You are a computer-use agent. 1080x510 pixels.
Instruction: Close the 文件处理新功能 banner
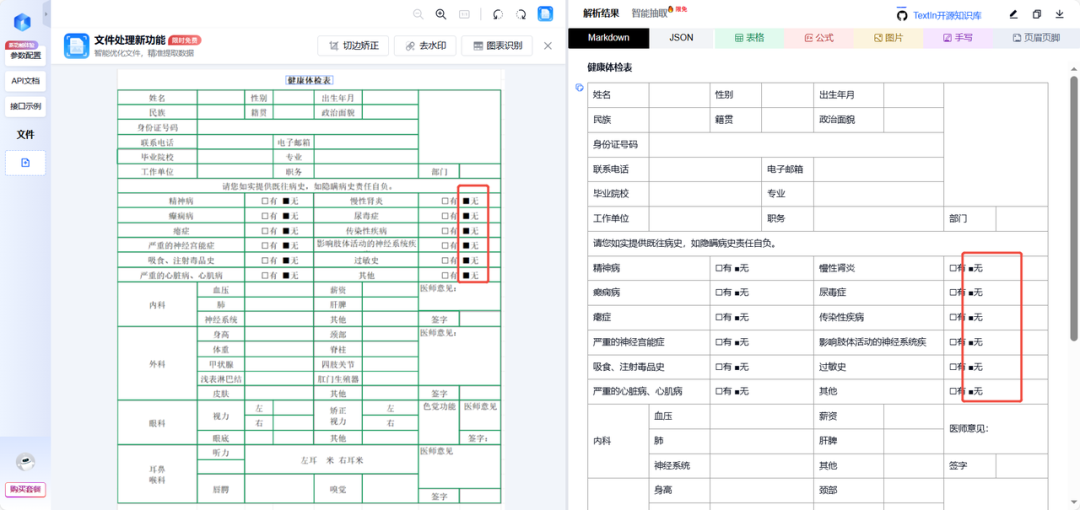click(547, 46)
